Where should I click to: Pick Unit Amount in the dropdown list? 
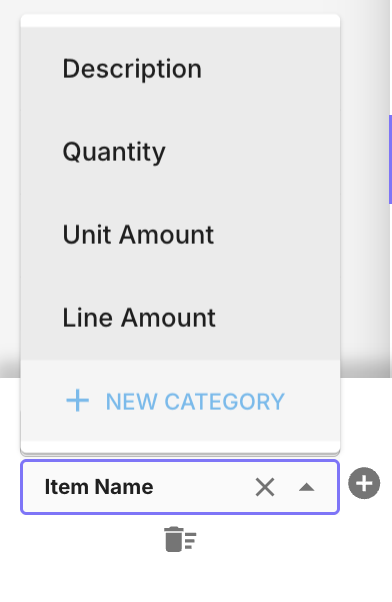point(180,235)
